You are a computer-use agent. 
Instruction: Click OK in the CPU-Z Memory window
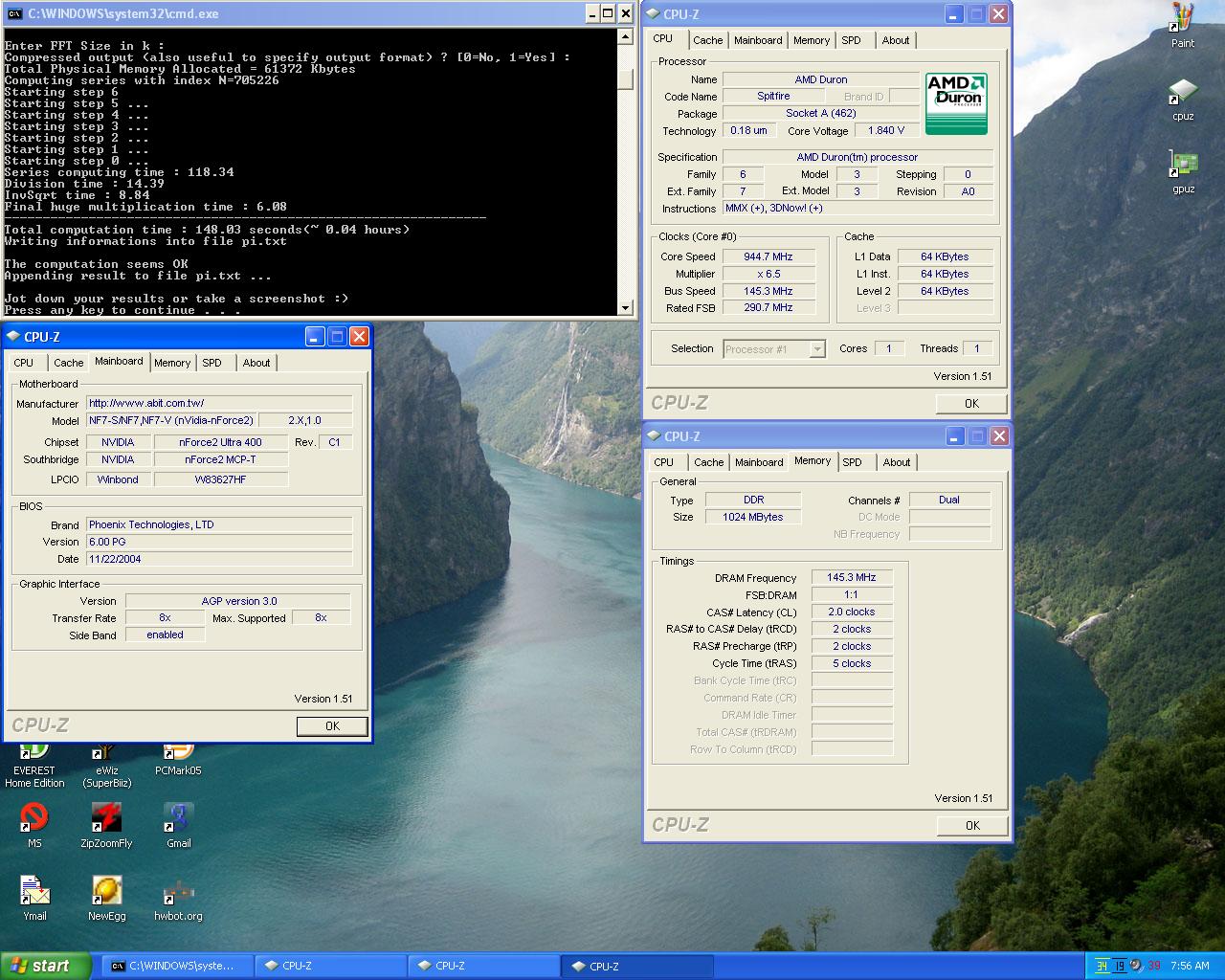point(972,825)
